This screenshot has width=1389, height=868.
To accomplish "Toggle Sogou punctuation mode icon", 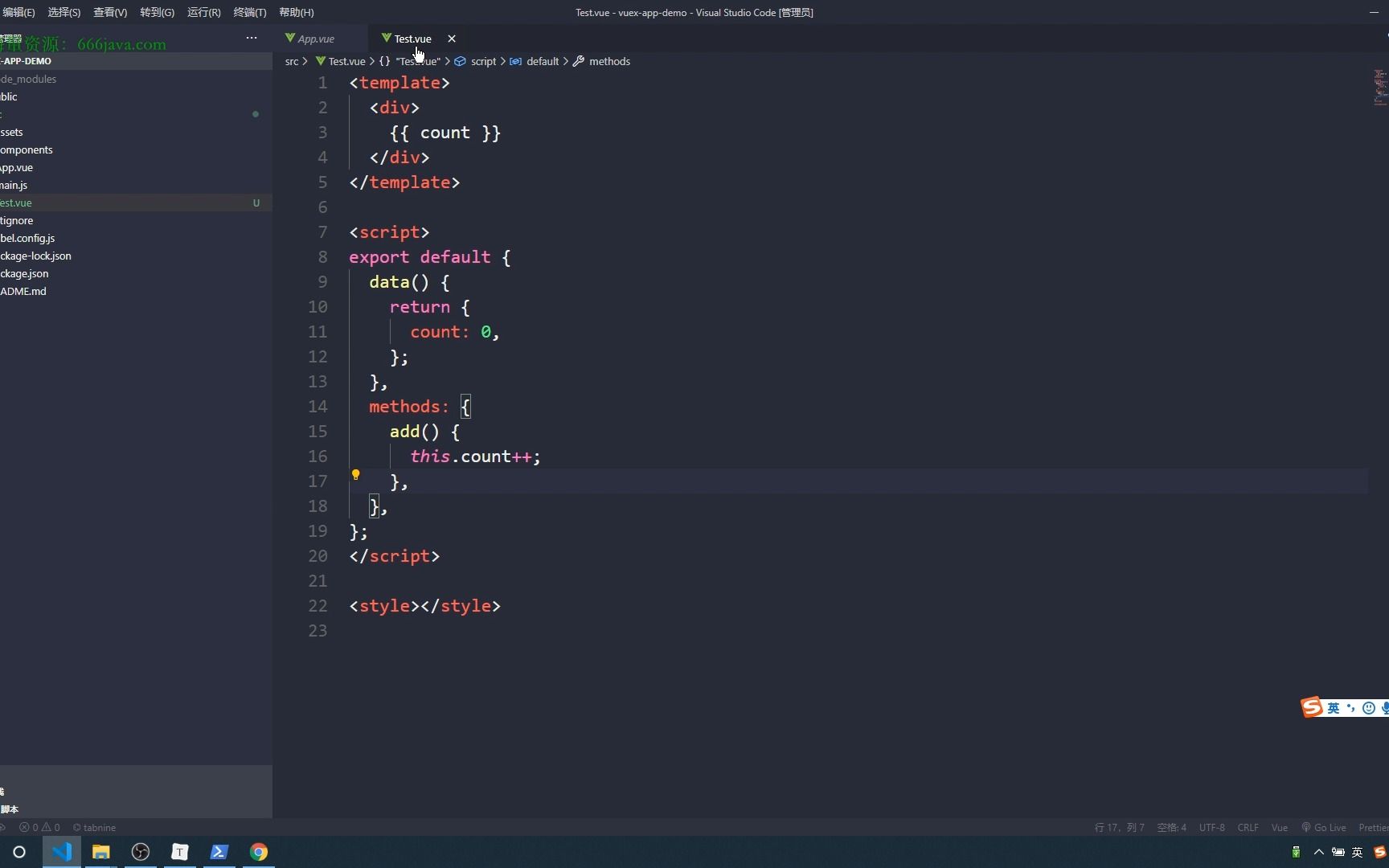I will pos(1351,708).
